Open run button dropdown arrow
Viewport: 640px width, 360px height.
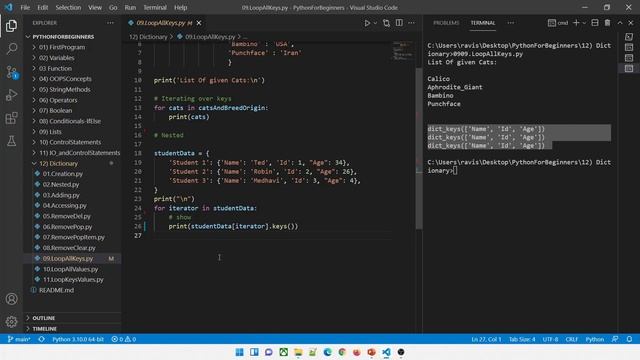point(375,23)
